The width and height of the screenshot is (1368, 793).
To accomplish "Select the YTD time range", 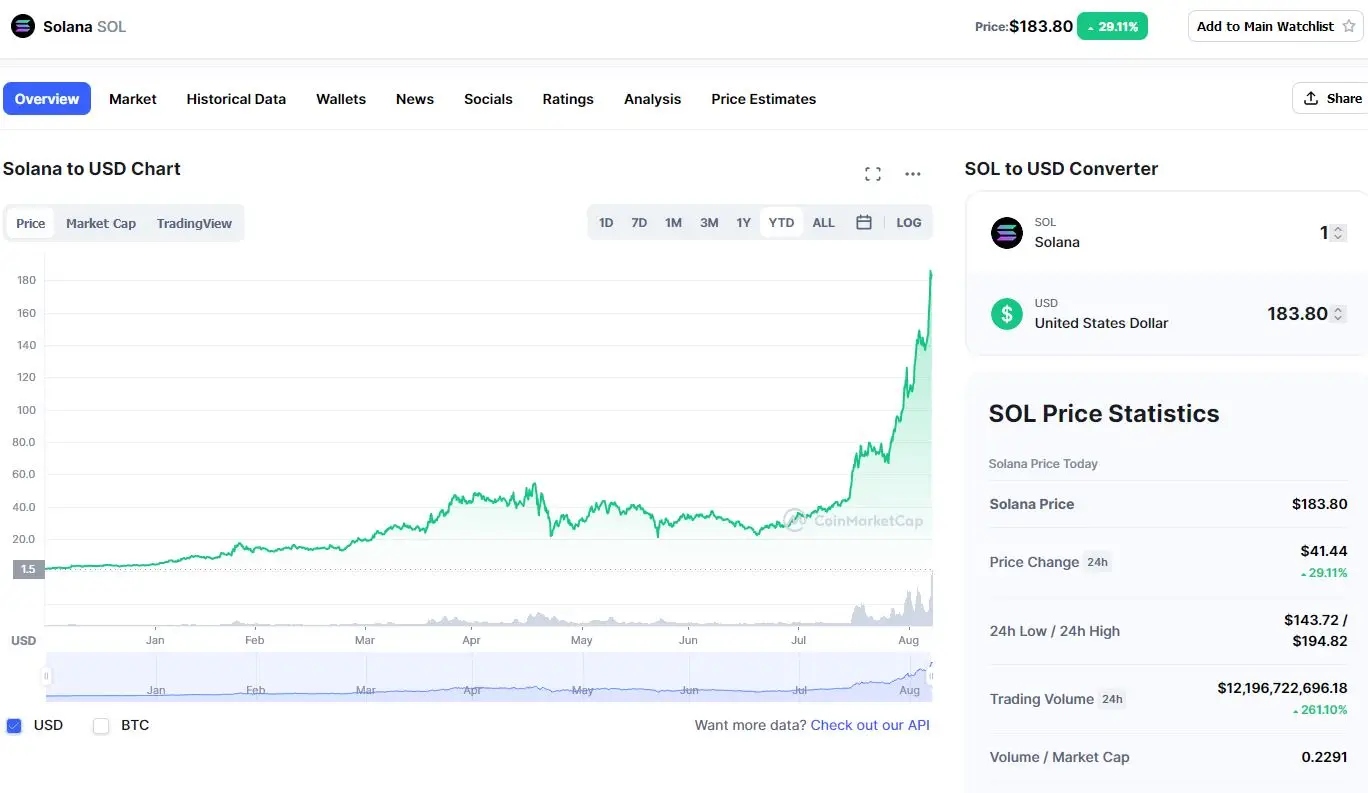I will 781,222.
